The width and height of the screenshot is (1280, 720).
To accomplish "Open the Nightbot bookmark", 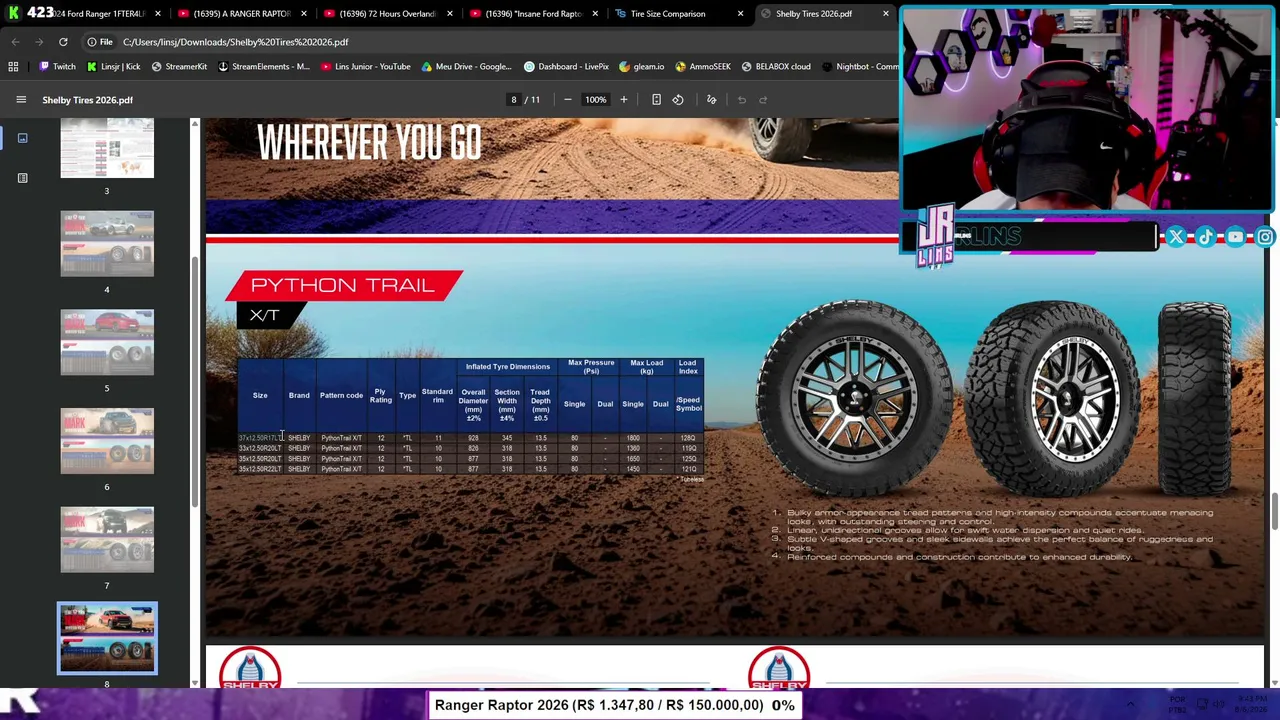I will [x=860, y=67].
